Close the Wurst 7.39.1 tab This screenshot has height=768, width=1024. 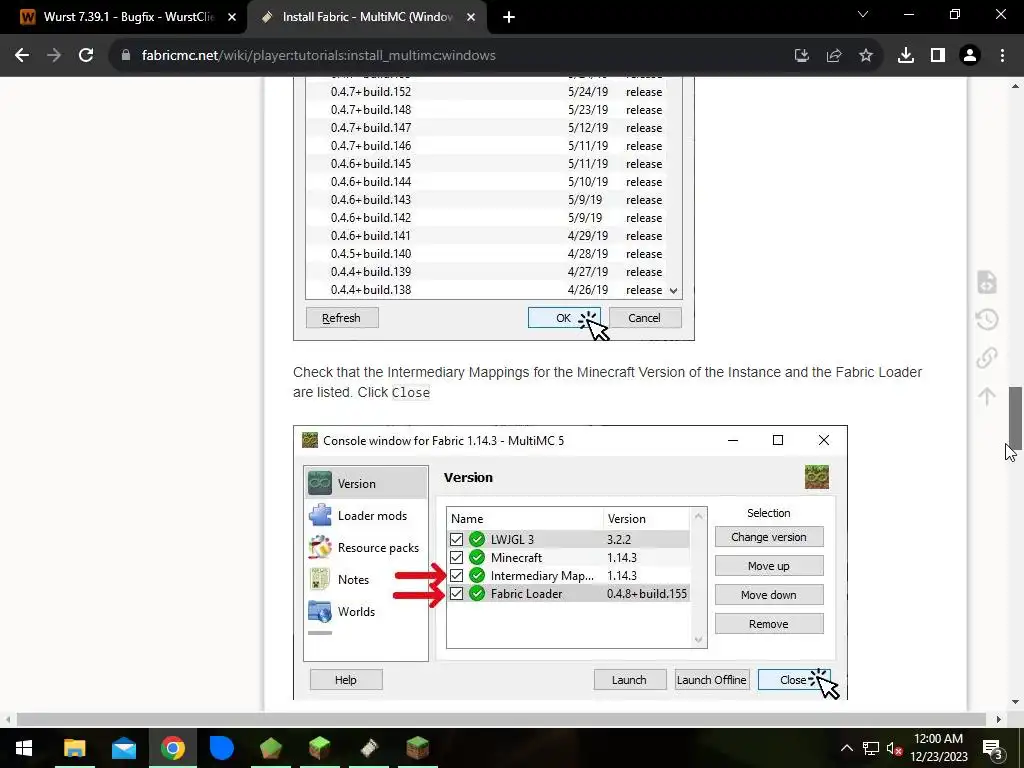[x=232, y=18]
